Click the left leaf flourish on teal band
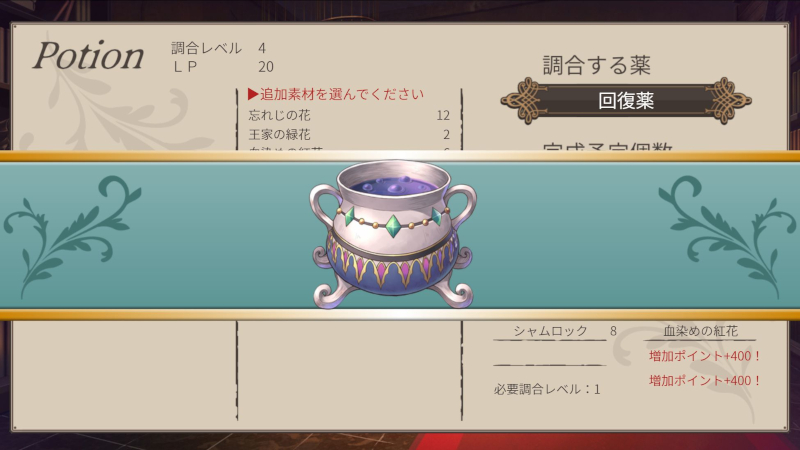The width and height of the screenshot is (800, 450). click(x=71, y=236)
